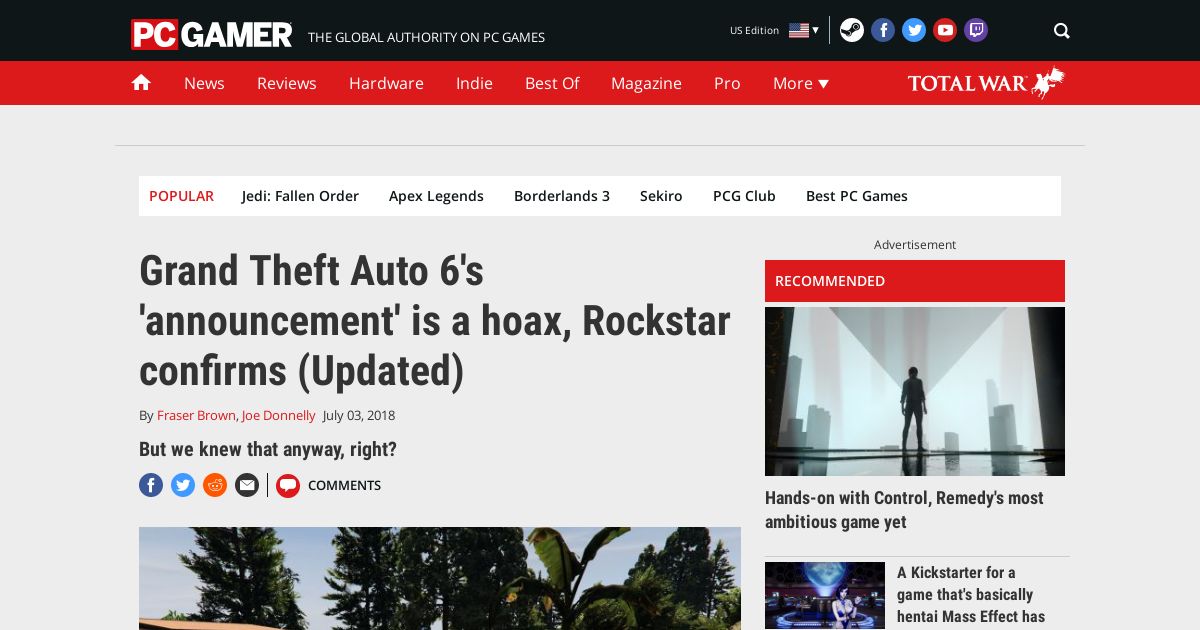The height and width of the screenshot is (630, 1200).
Task: Open the Control hands-on article thumbnail
Action: (914, 391)
